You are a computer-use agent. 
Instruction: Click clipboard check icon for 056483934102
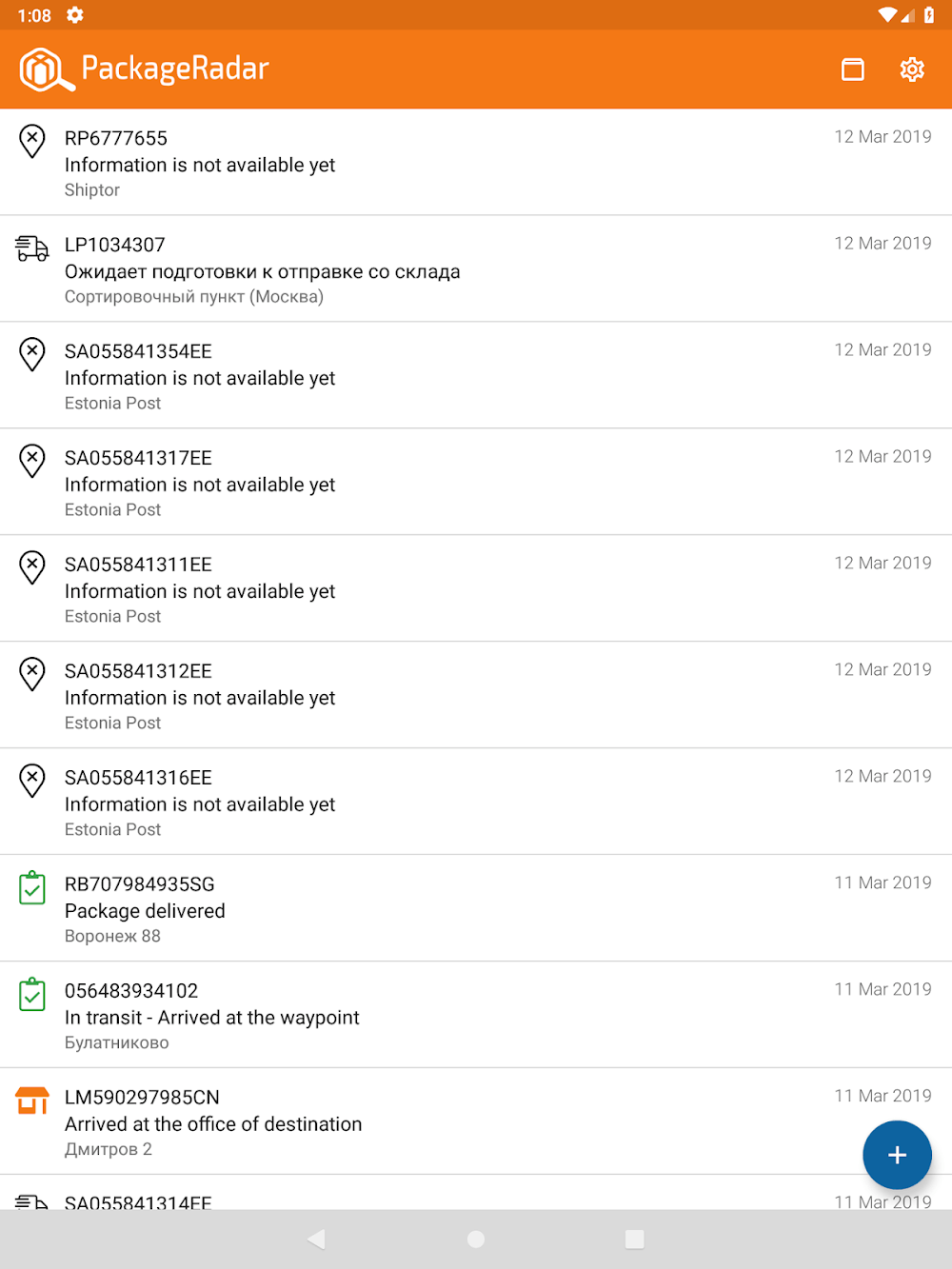(32, 995)
